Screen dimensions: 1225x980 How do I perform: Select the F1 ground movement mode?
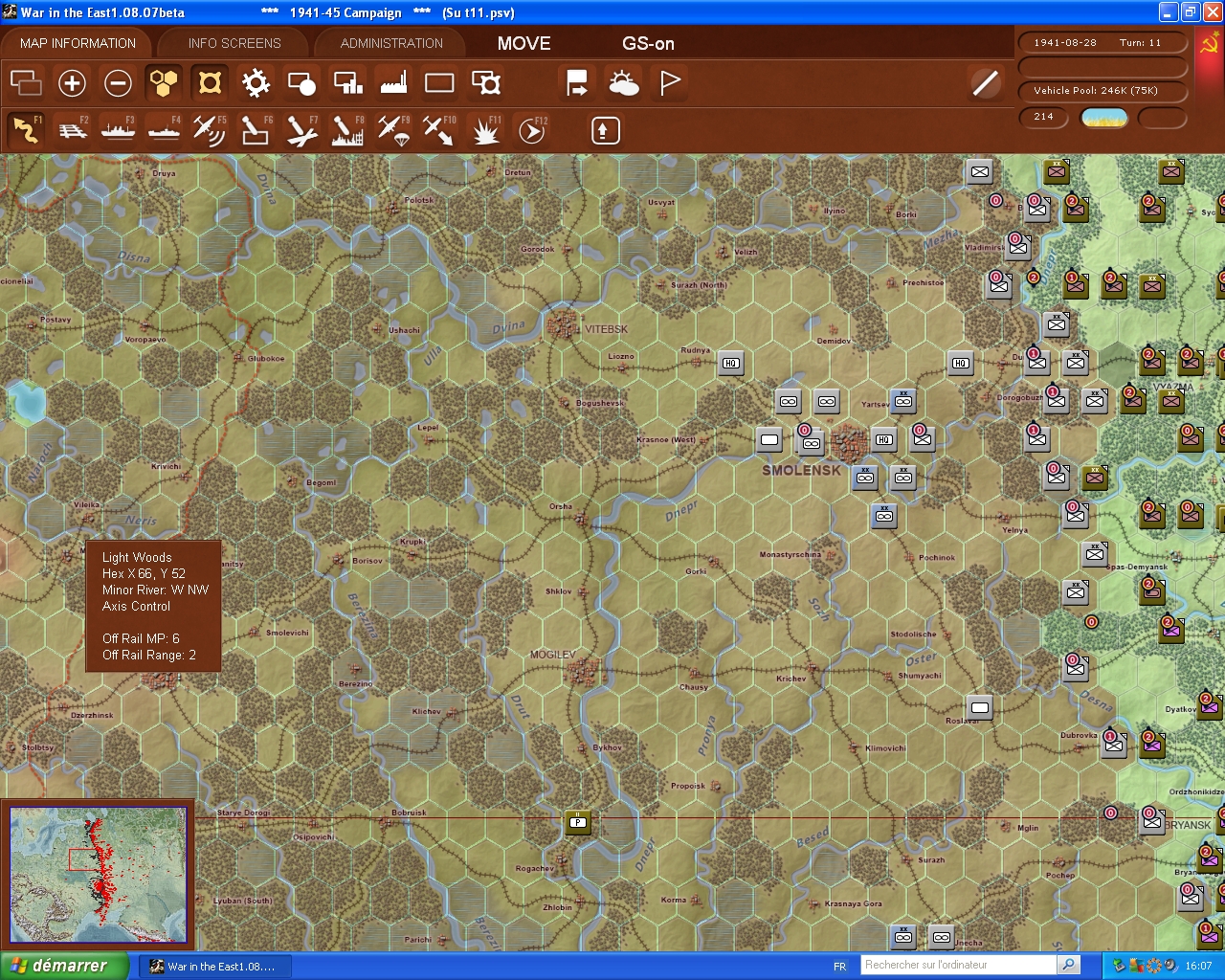tap(24, 129)
